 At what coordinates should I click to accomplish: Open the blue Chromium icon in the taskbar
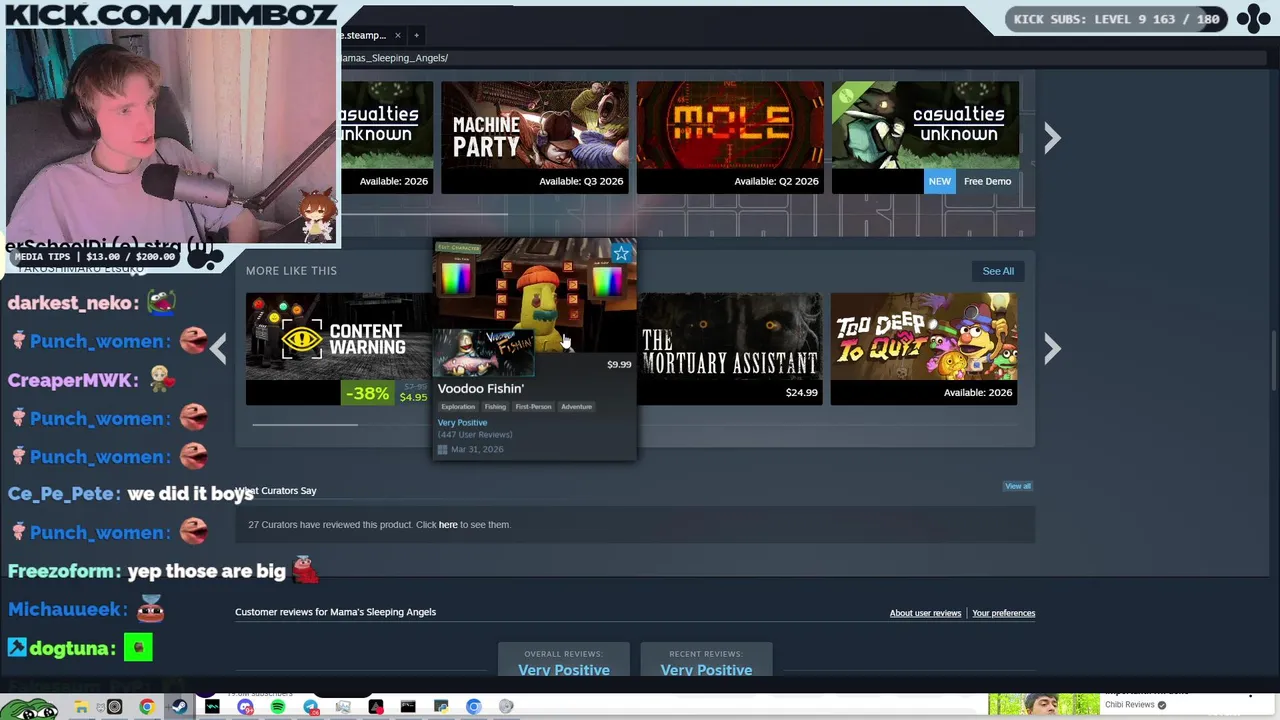(x=474, y=707)
